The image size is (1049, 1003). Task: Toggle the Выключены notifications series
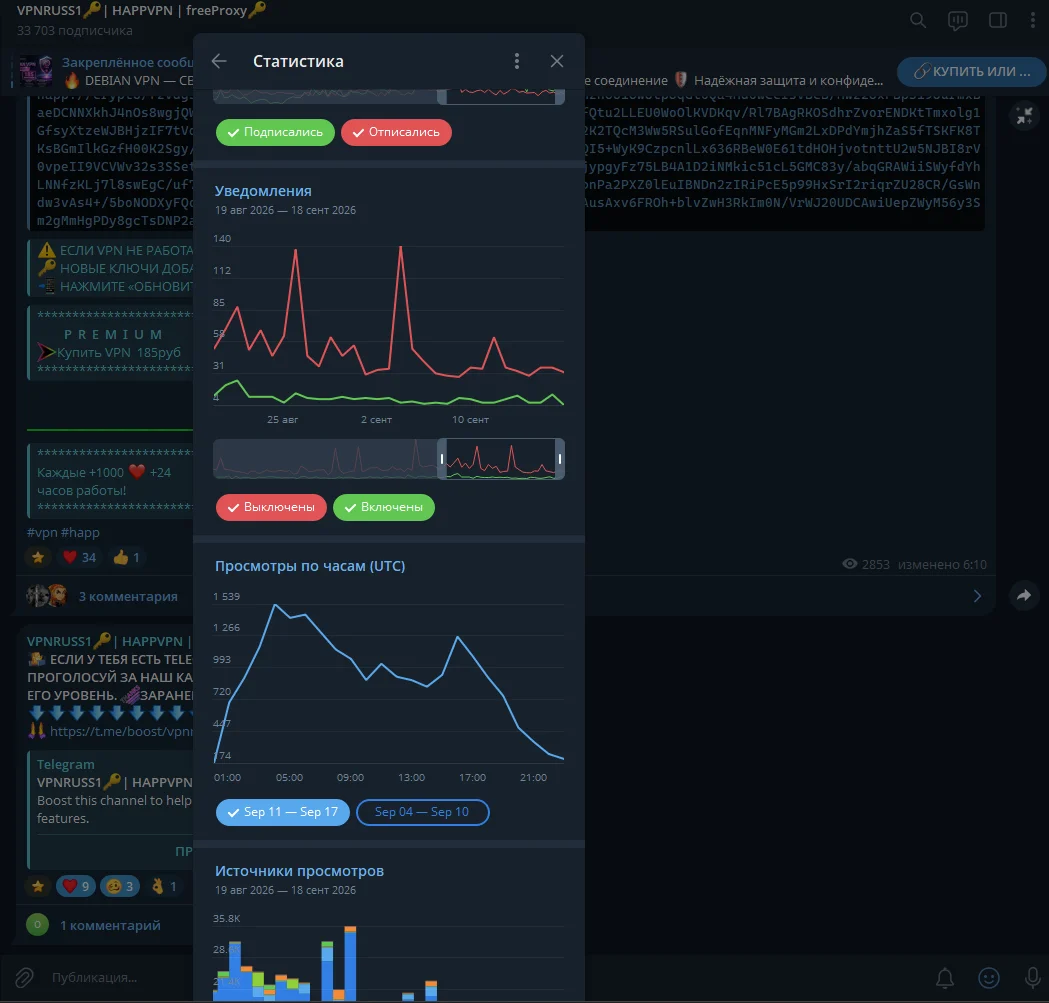tap(271, 507)
